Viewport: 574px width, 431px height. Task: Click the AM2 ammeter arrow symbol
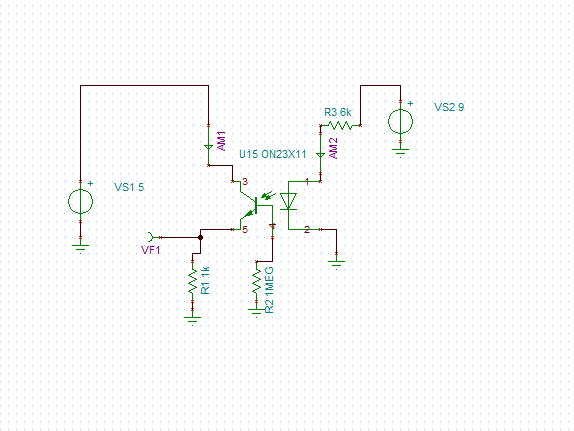click(x=320, y=155)
